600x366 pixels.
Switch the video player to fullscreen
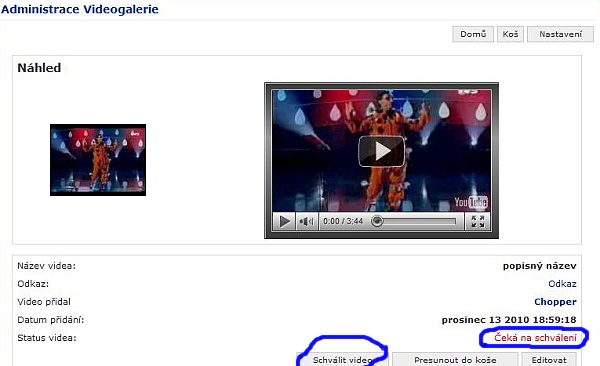click(478, 221)
